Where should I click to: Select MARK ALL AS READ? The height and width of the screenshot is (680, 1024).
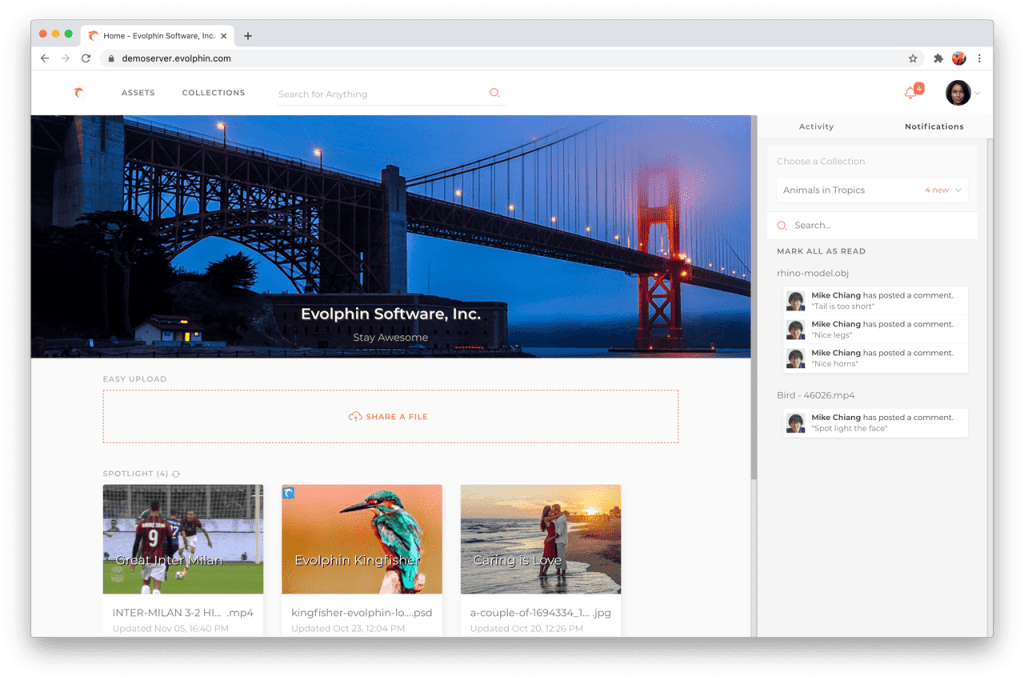tap(820, 250)
